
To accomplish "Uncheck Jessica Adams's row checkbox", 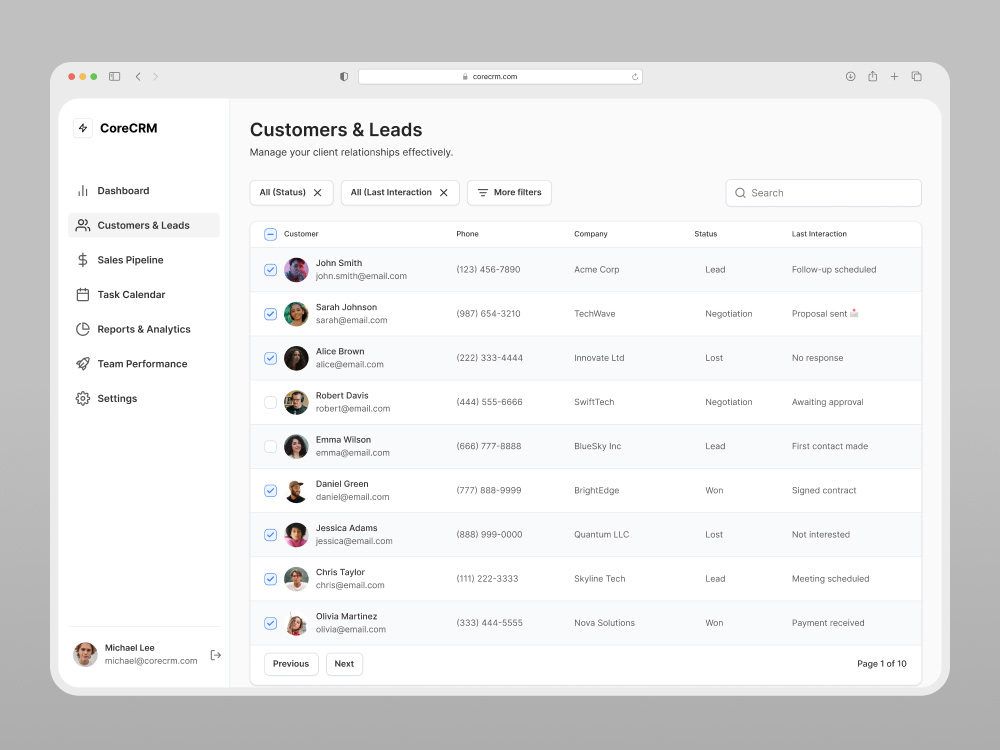I will (270, 534).
